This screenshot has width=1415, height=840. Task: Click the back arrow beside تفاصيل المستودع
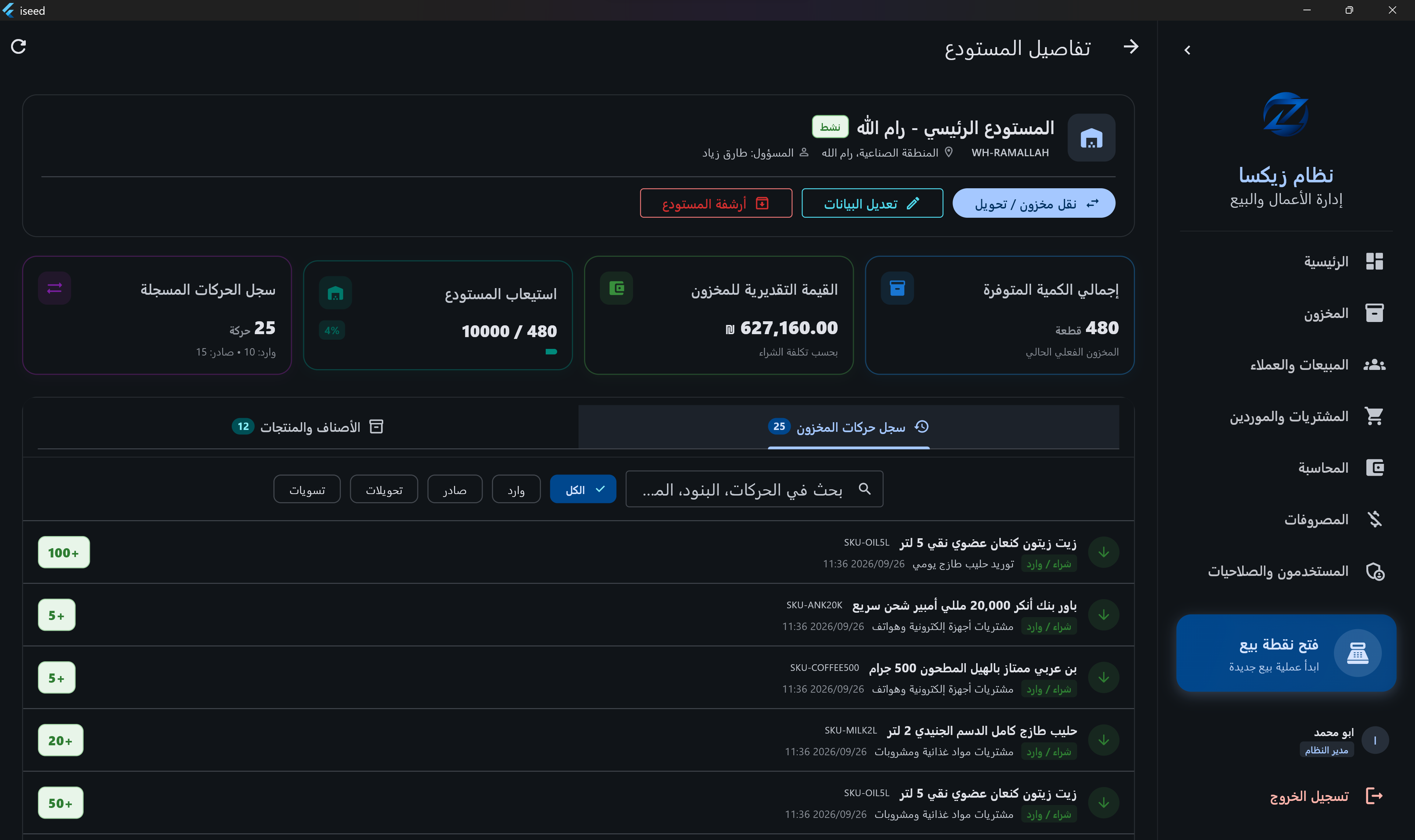click(x=1130, y=46)
